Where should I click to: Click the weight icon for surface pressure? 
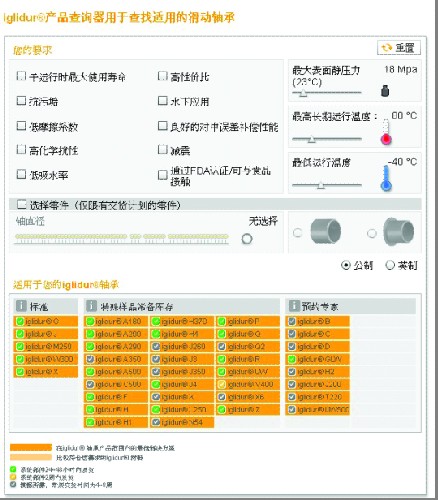coord(385,91)
